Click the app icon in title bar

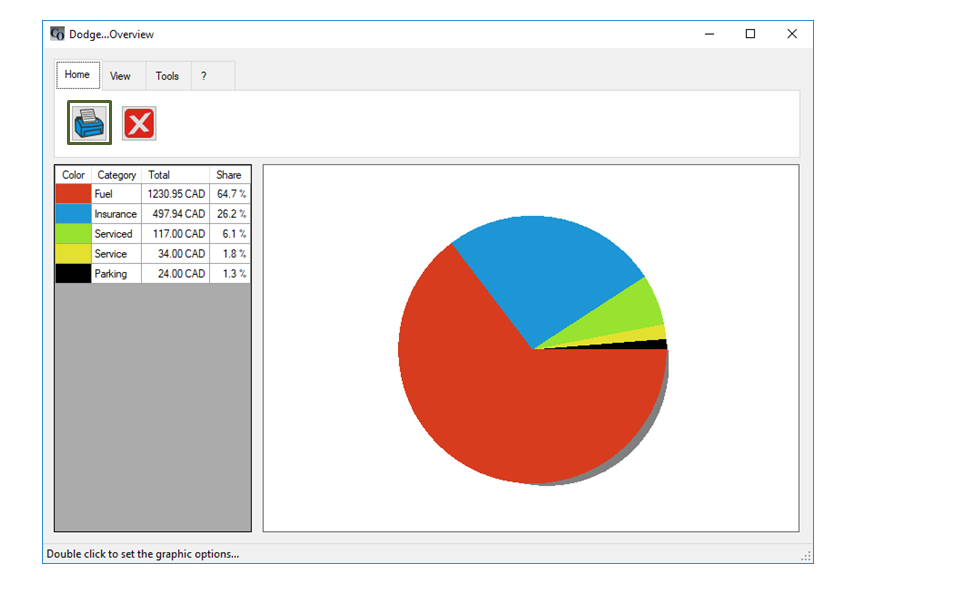(57, 34)
